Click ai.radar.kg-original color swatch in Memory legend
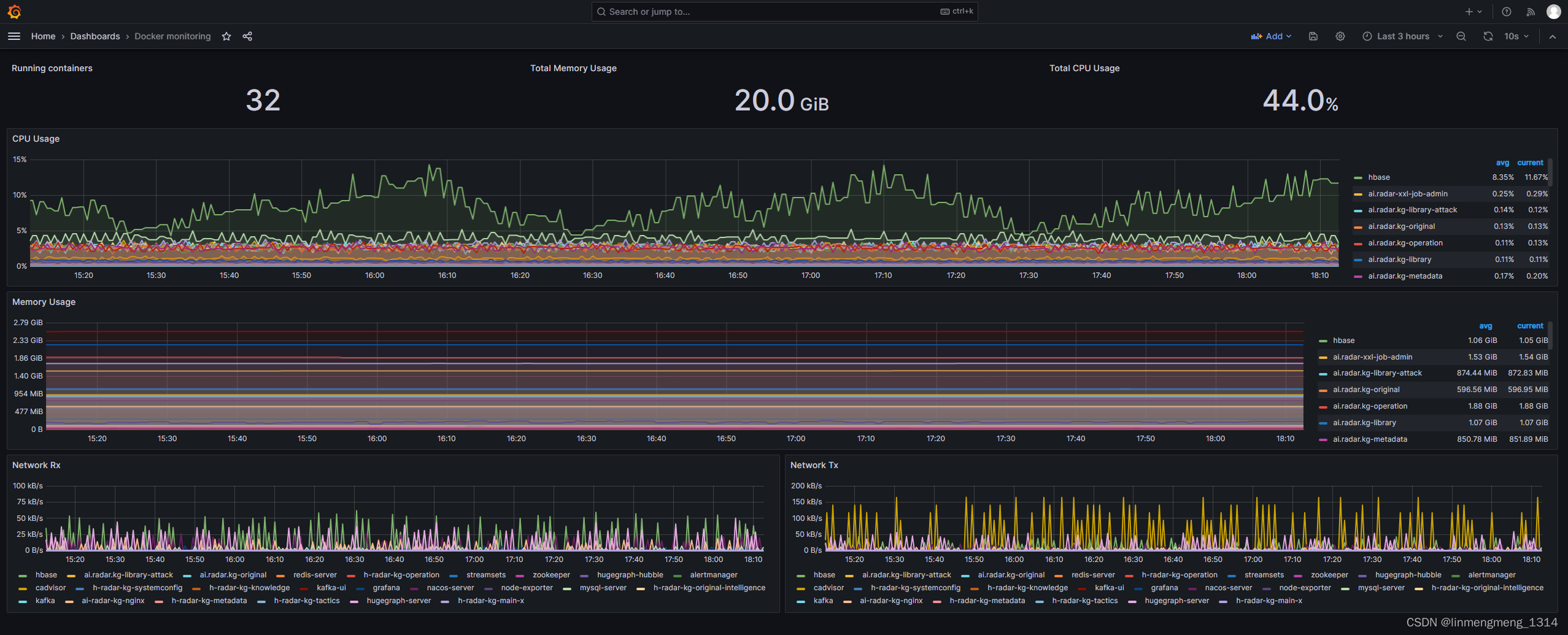The height and width of the screenshot is (635, 1568). [x=1323, y=390]
